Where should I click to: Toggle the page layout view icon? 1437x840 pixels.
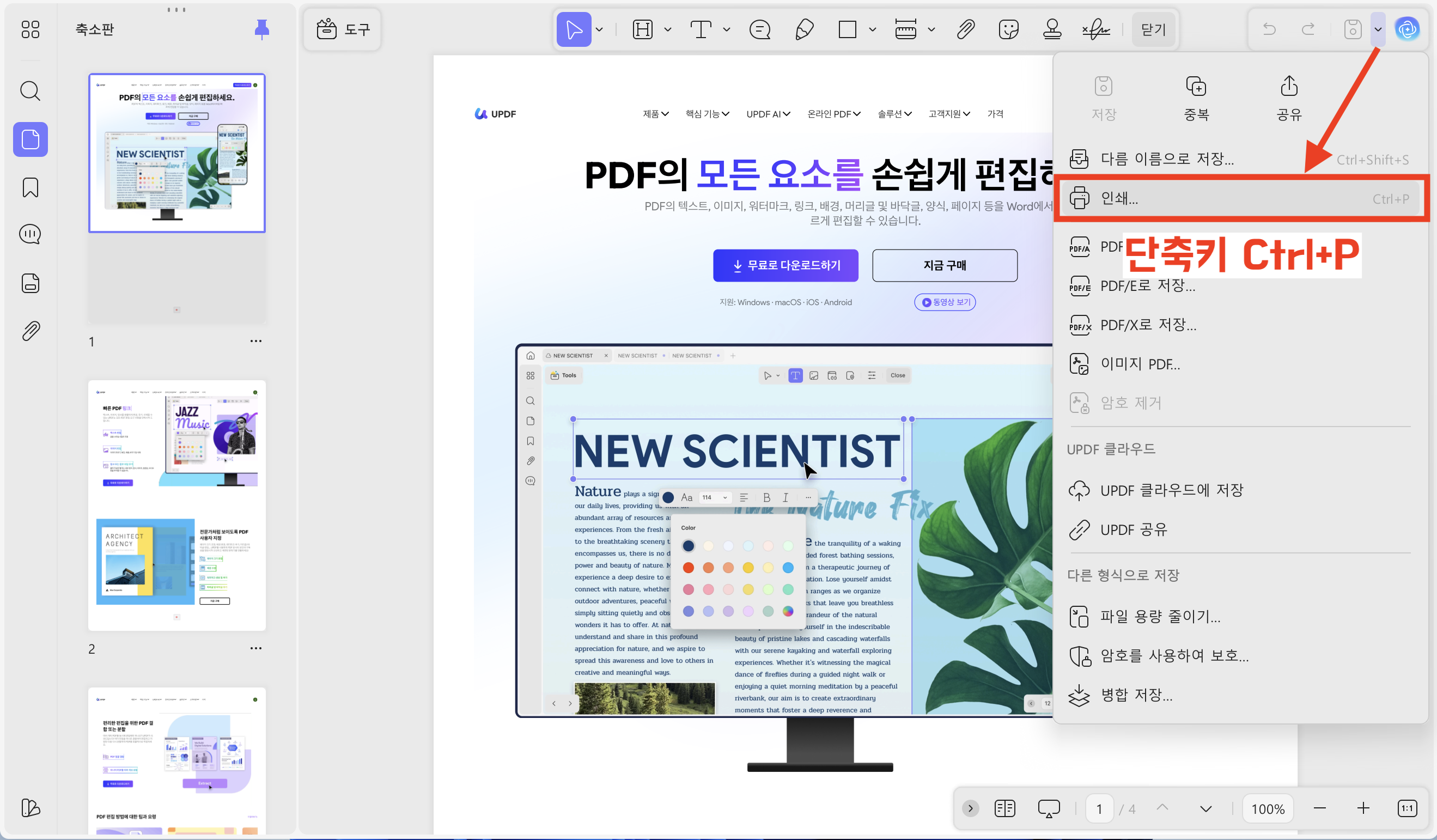click(1005, 808)
